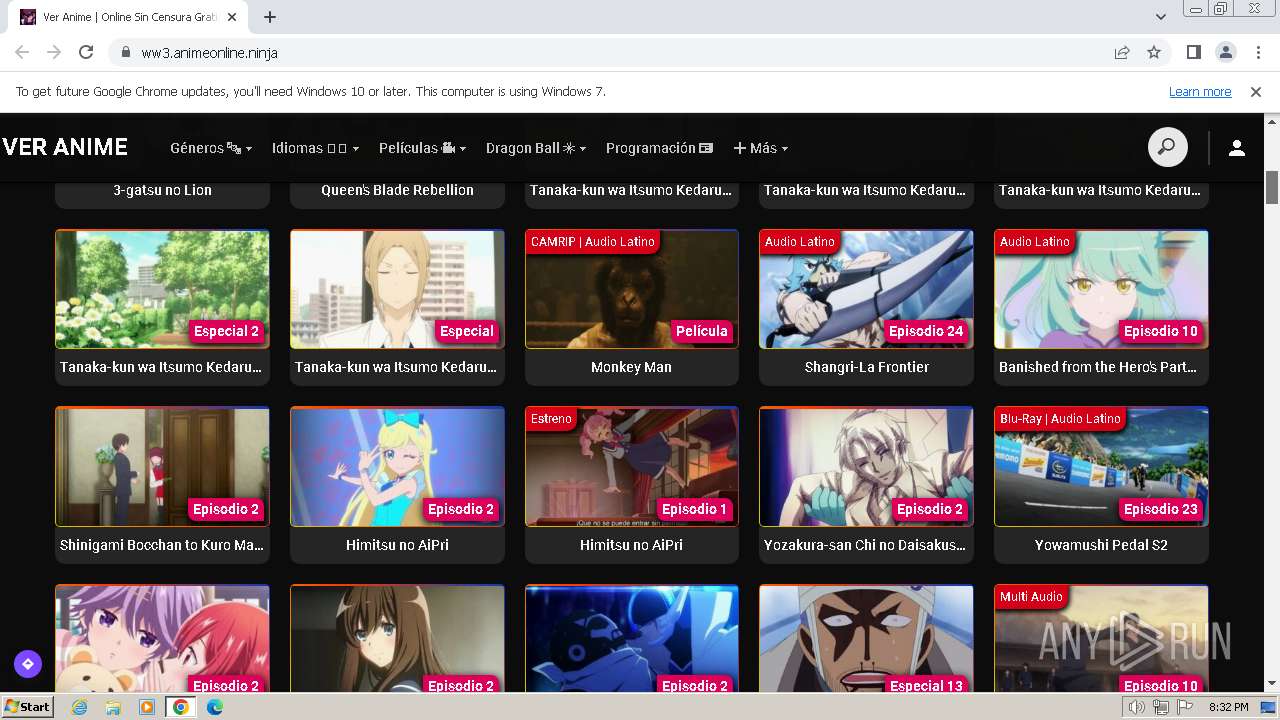The image size is (1280, 720).
Task: Bookmark this page with the star icon
Action: pyautogui.click(x=1154, y=52)
